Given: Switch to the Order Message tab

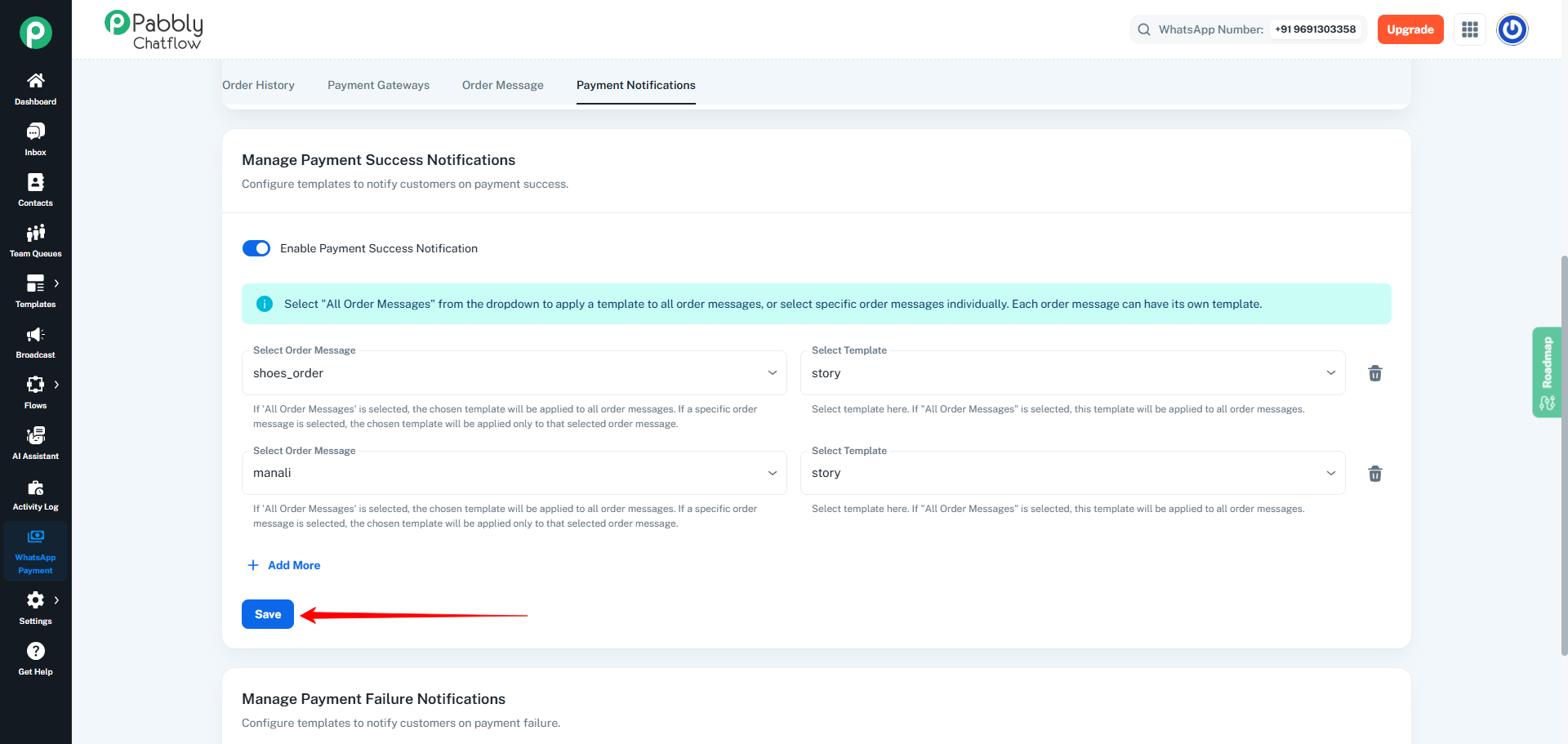Looking at the screenshot, I should pos(503,85).
